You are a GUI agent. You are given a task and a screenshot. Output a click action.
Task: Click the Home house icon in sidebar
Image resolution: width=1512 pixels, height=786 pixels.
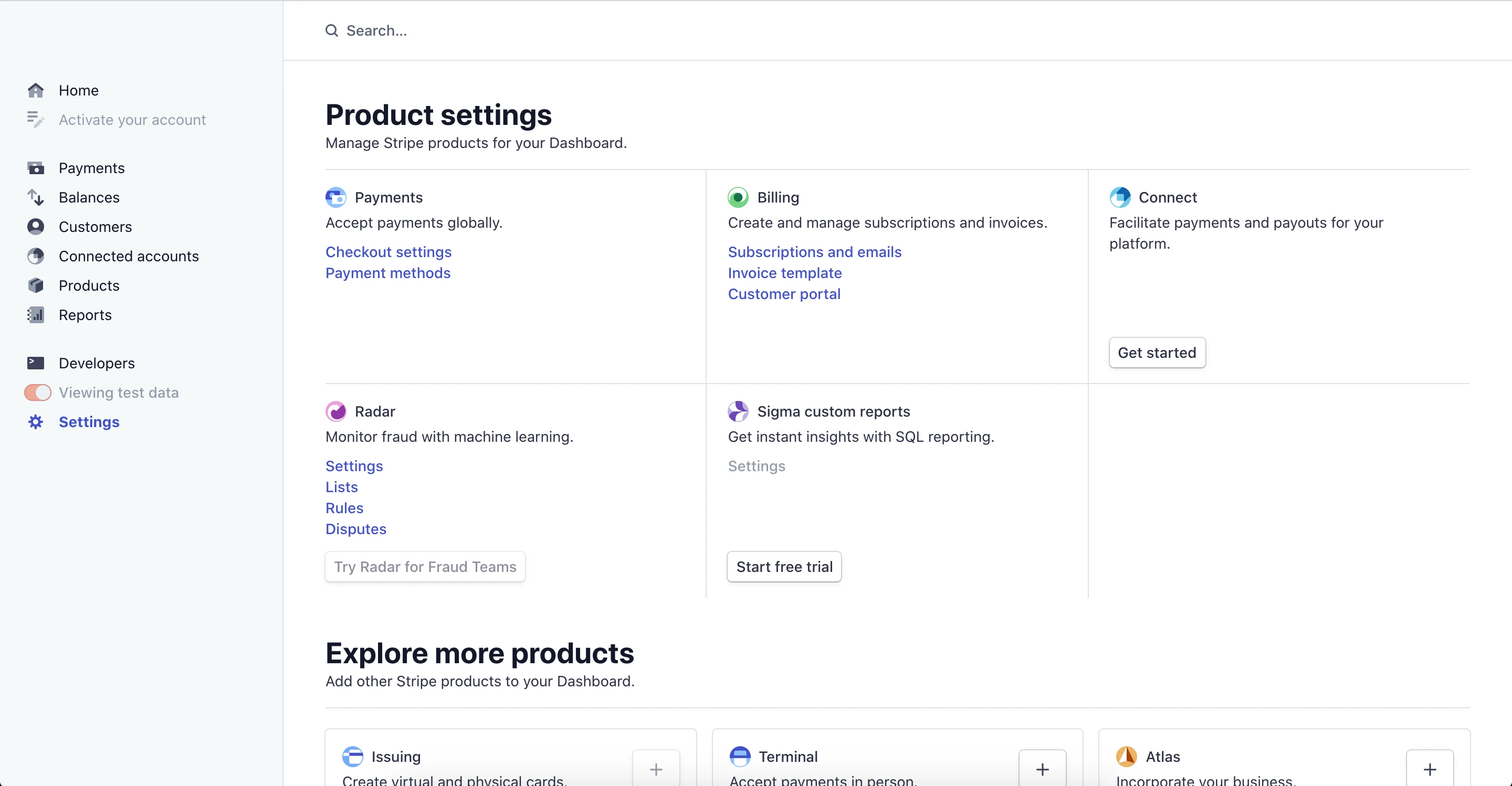(x=35, y=90)
